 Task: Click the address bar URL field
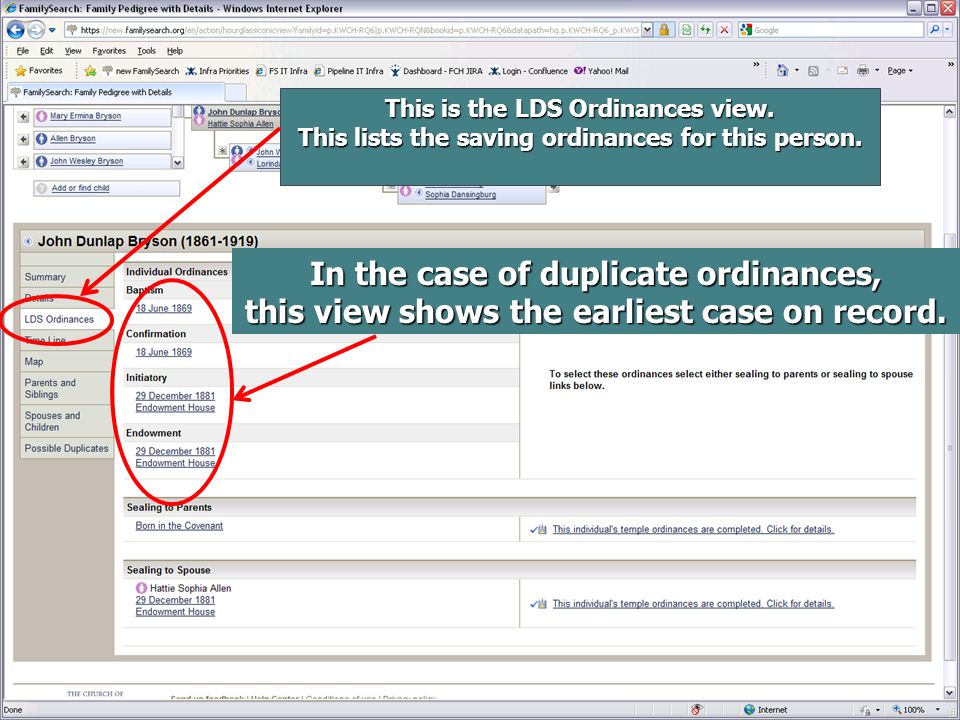(352, 30)
